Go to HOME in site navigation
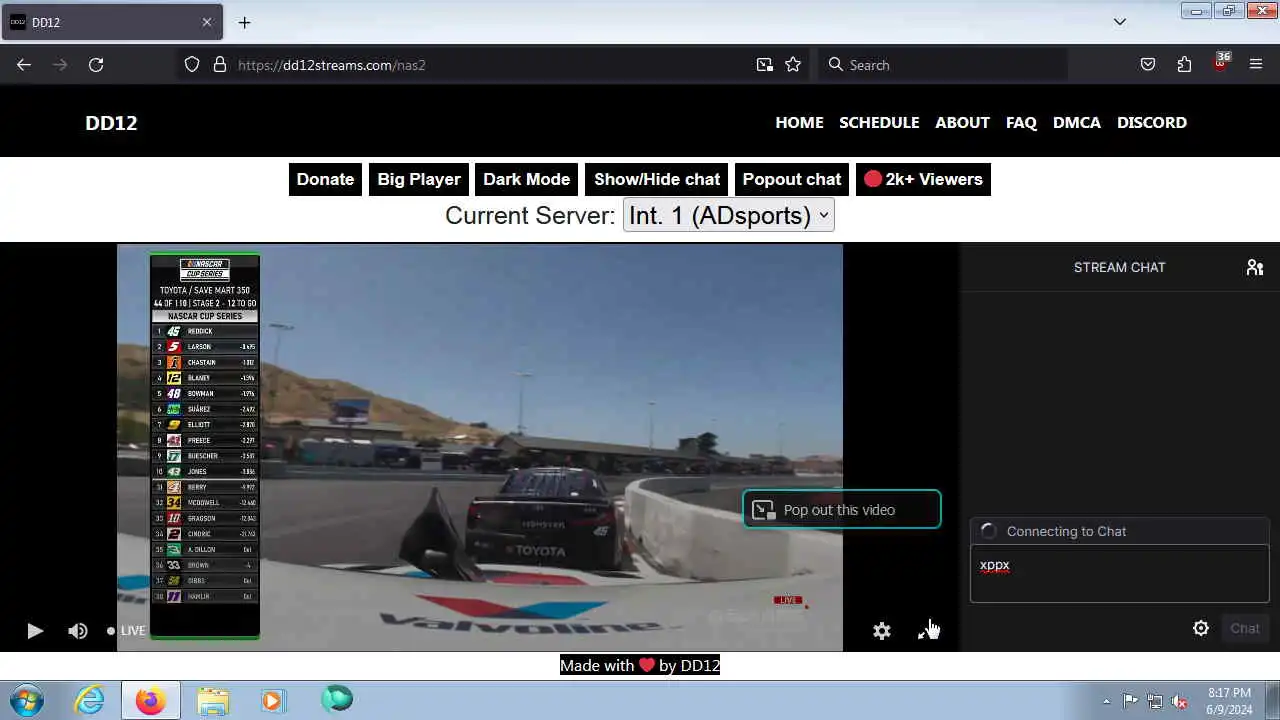Image resolution: width=1280 pixels, height=720 pixels. coord(799,122)
